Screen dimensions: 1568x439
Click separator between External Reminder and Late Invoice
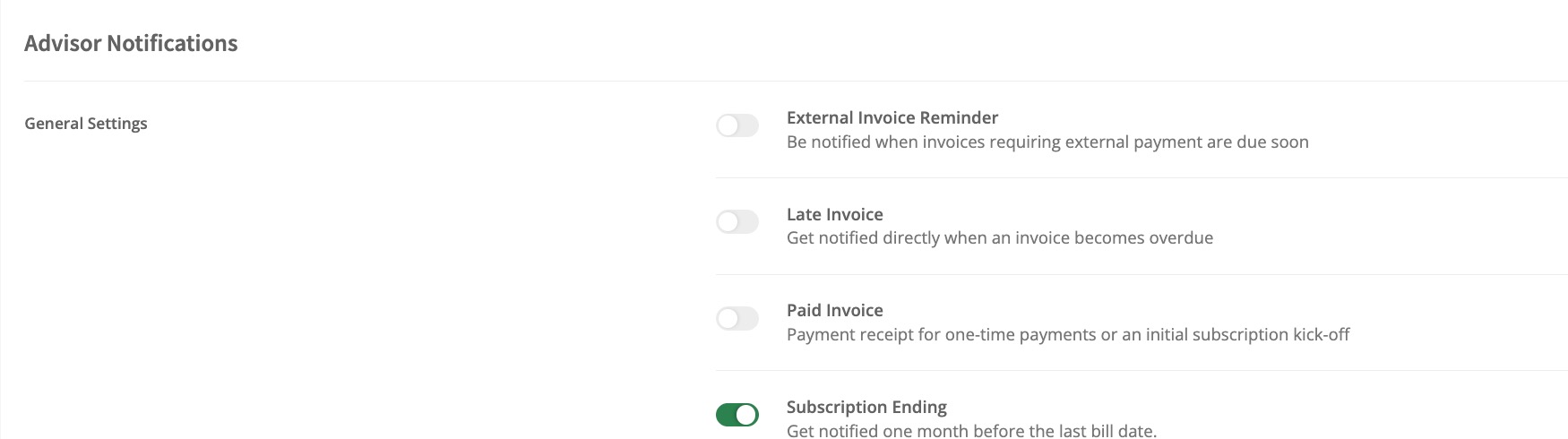pyautogui.click(x=1142, y=177)
